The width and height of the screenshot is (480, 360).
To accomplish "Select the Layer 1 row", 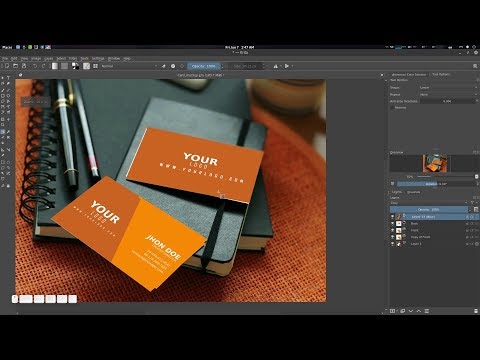I will tap(434, 244).
